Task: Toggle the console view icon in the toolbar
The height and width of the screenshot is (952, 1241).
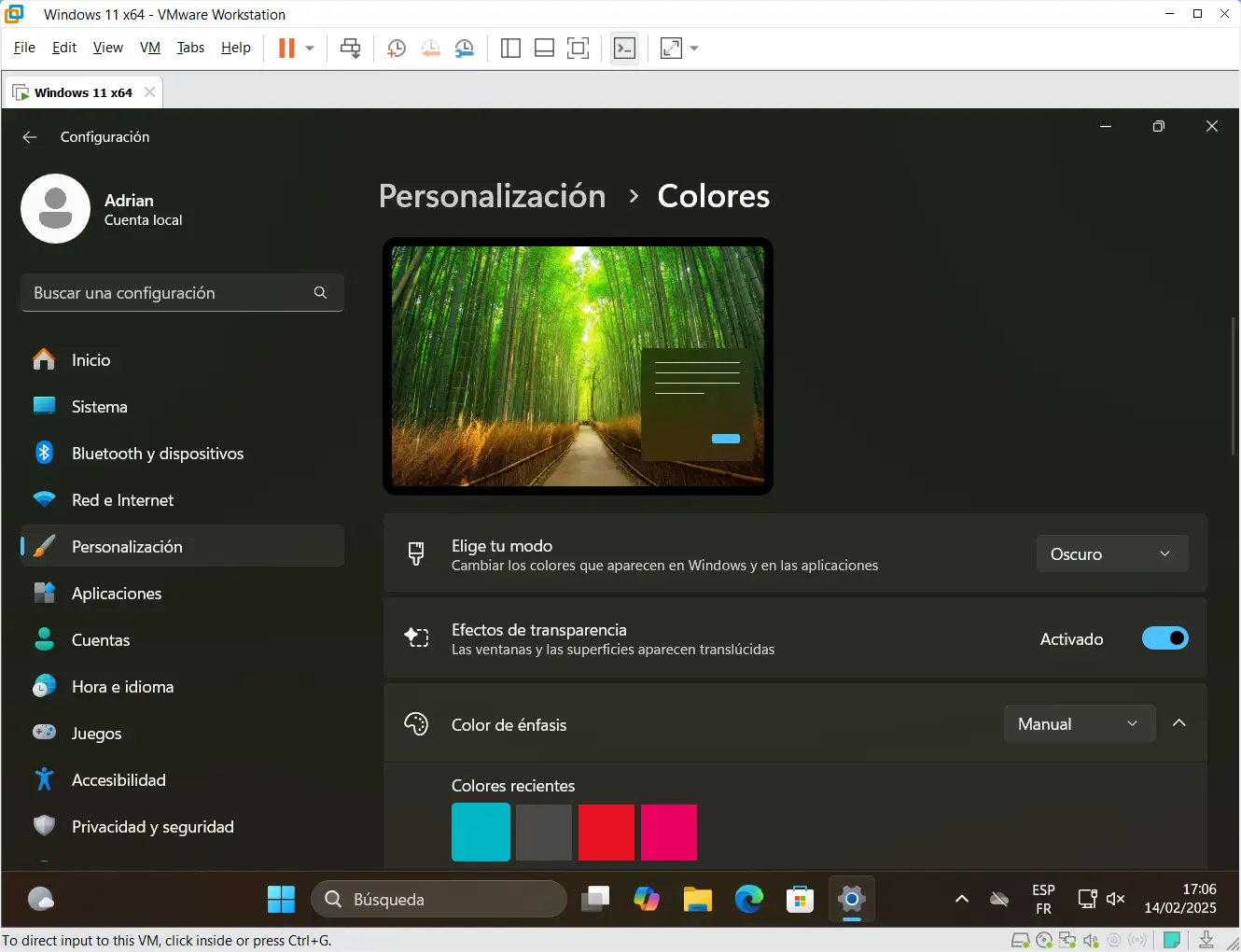Action: 625,49
